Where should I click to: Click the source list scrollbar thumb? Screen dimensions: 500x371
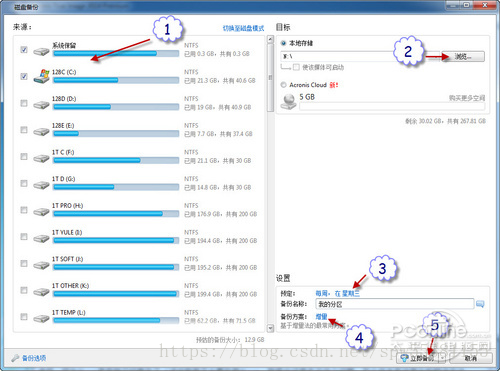pyautogui.click(x=270, y=78)
